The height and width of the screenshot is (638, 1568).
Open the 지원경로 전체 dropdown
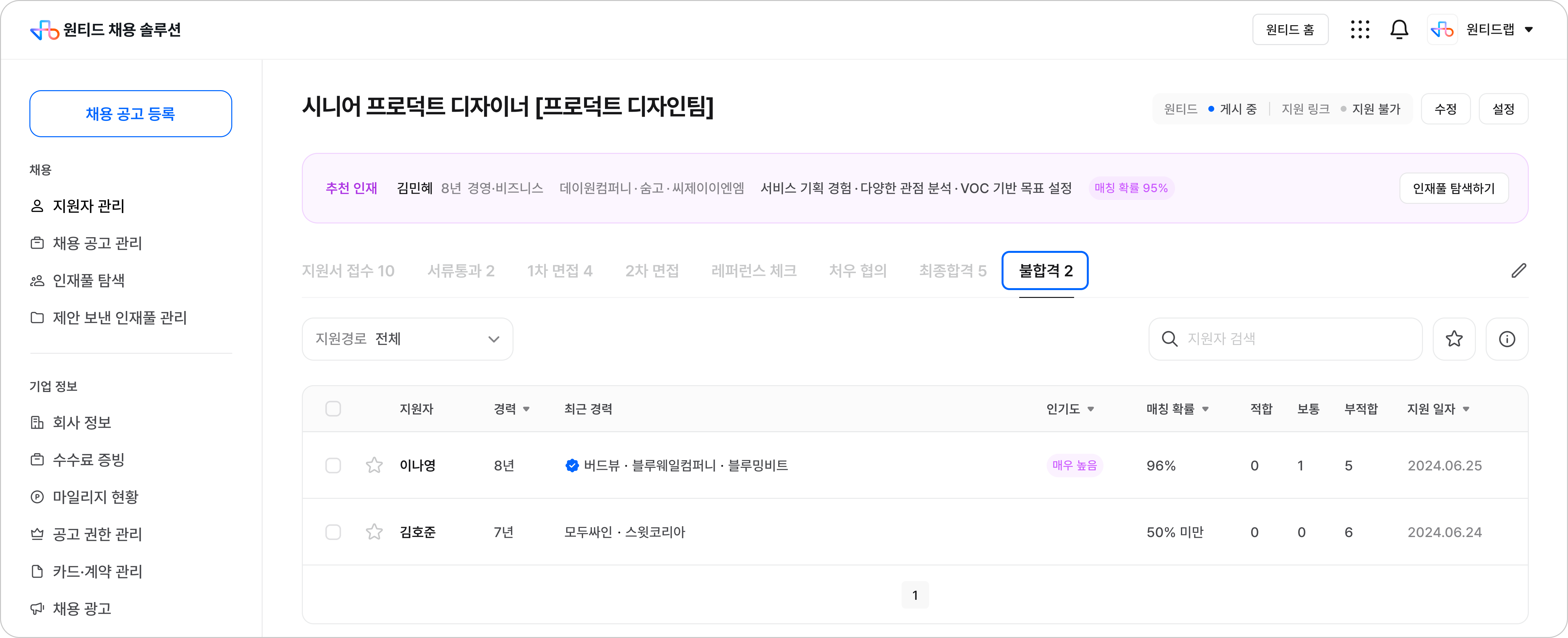click(x=407, y=339)
